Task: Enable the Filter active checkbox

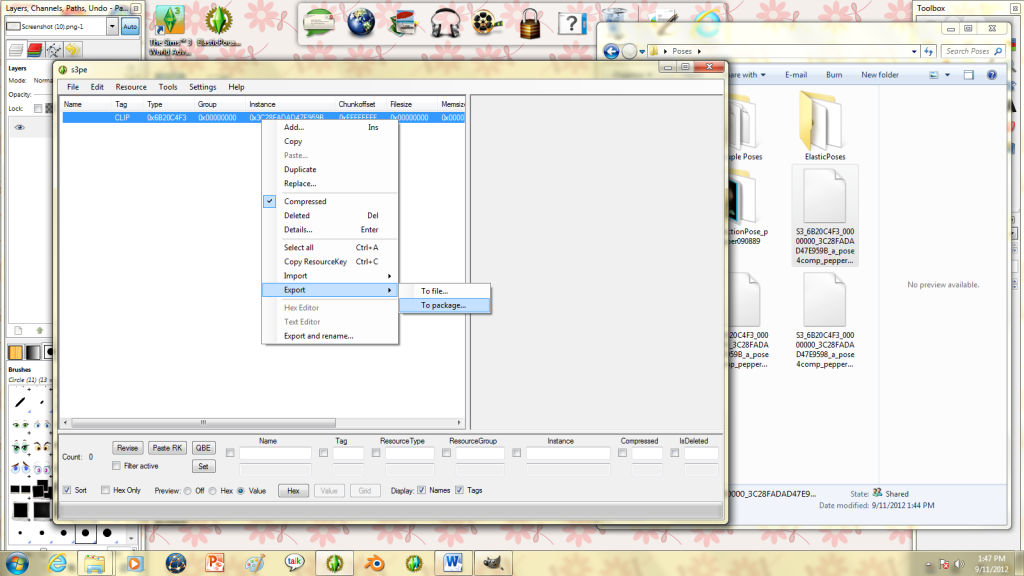Action: pyautogui.click(x=116, y=466)
